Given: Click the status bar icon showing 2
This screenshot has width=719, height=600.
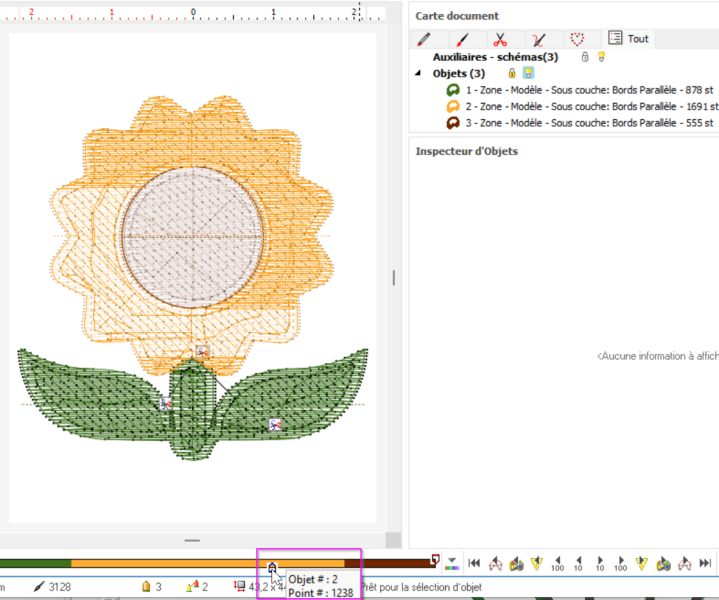Looking at the screenshot, I should click(x=193, y=587).
